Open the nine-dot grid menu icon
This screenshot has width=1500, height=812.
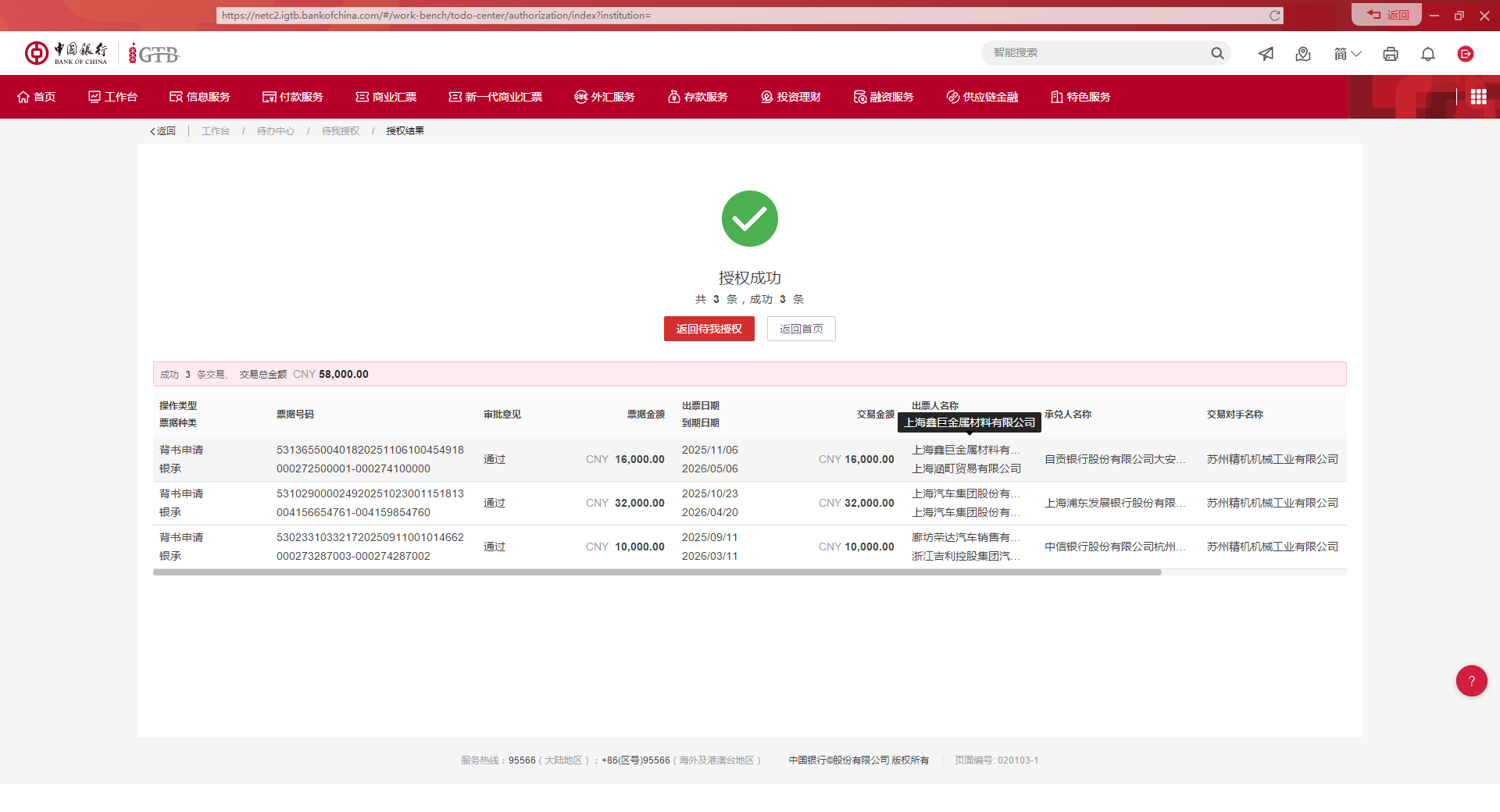(x=1478, y=97)
